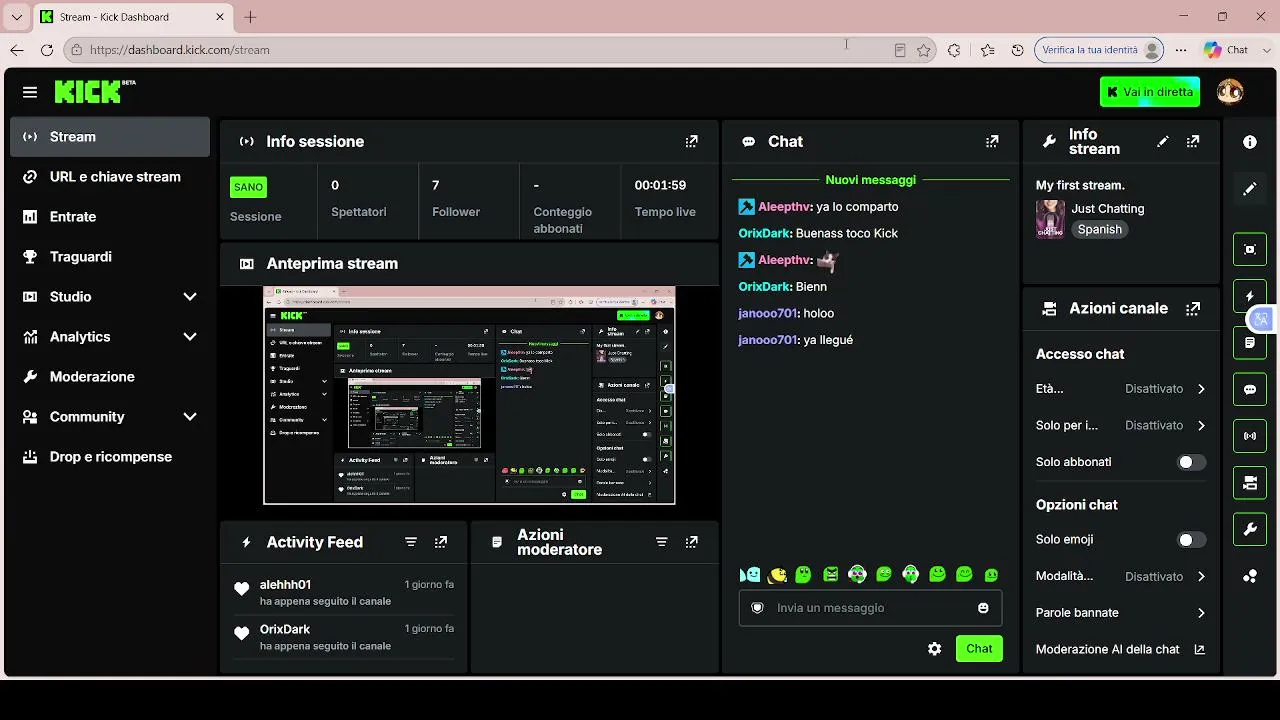Viewport: 1280px width, 720px height.
Task: Open Moderazione in the sidebar
Action: point(110,377)
